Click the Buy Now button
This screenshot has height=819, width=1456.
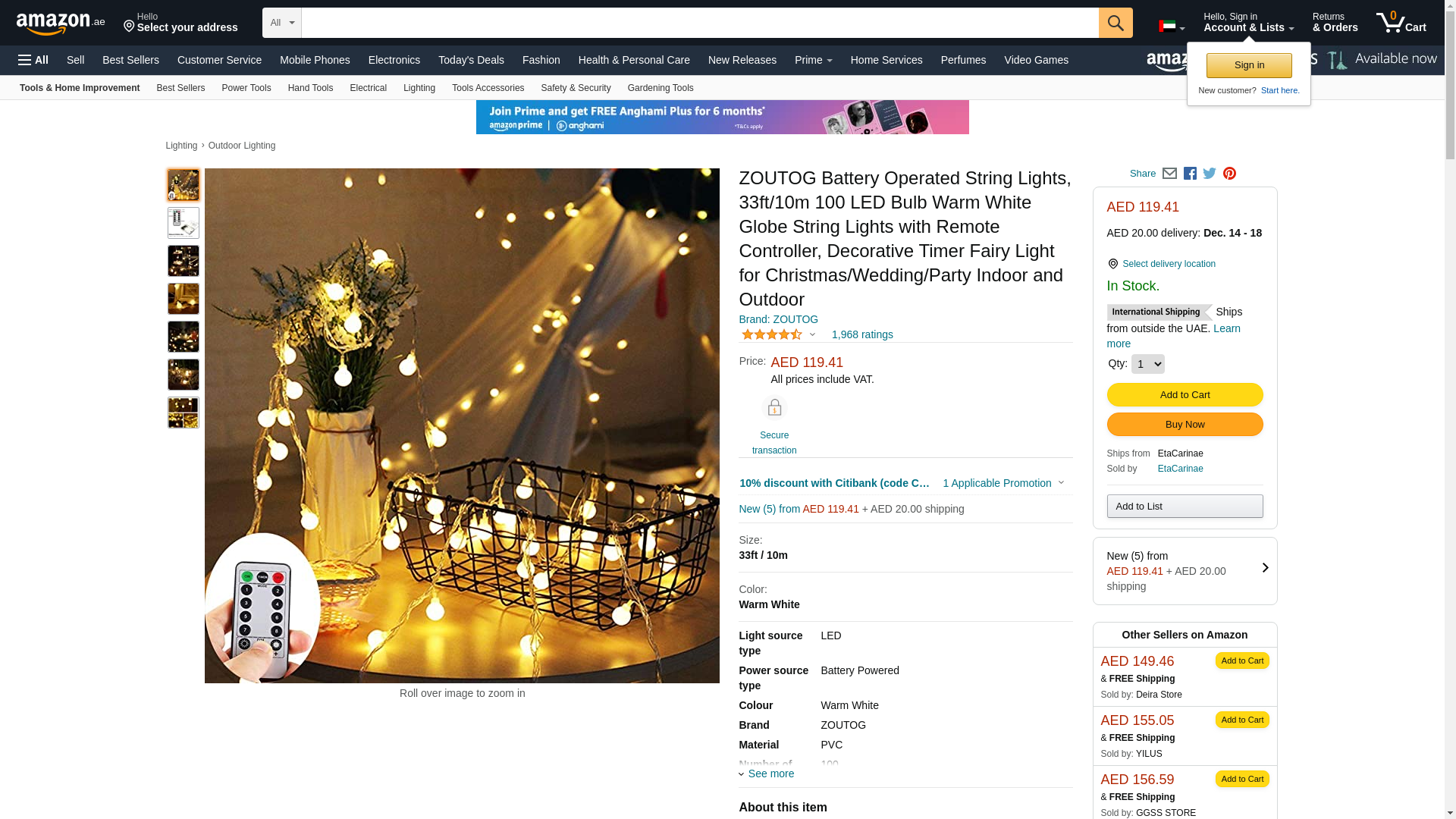[1185, 425]
